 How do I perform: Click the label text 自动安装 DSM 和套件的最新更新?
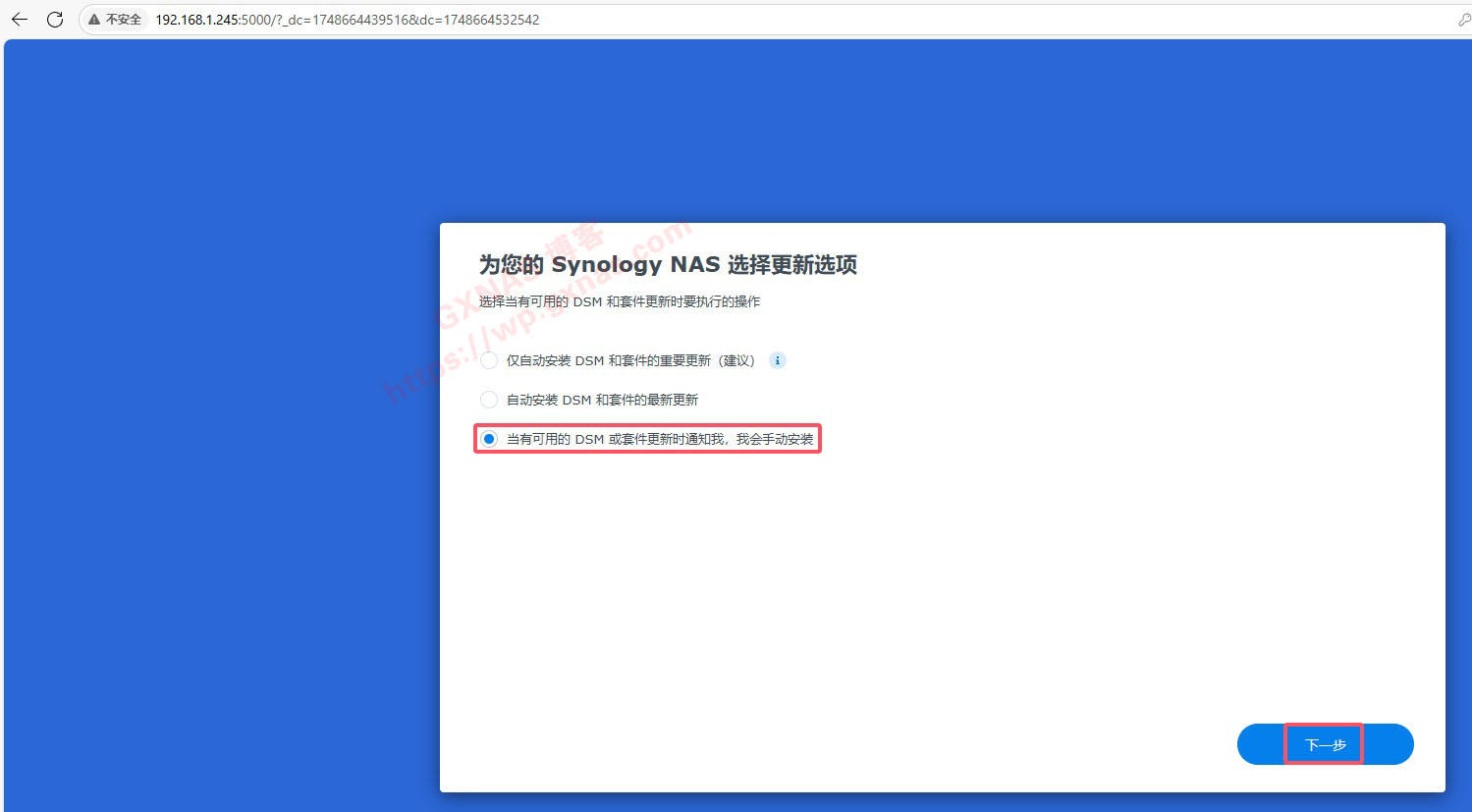[x=602, y=400]
